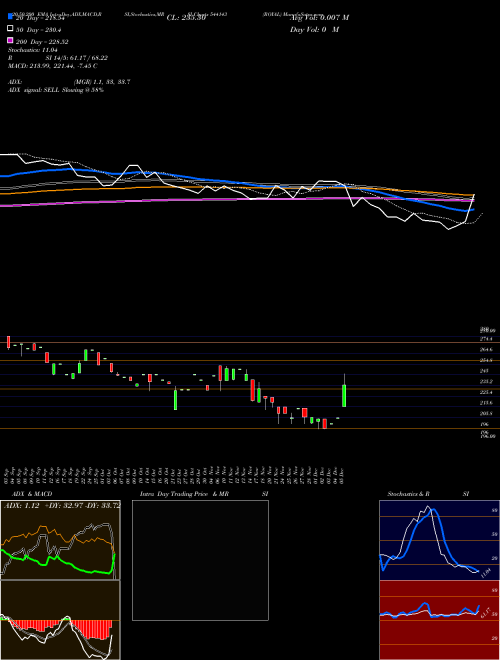The width and height of the screenshot is (500, 660).
Task: Click the empty Intra Day Trading Price panel
Action: tap(200, 560)
